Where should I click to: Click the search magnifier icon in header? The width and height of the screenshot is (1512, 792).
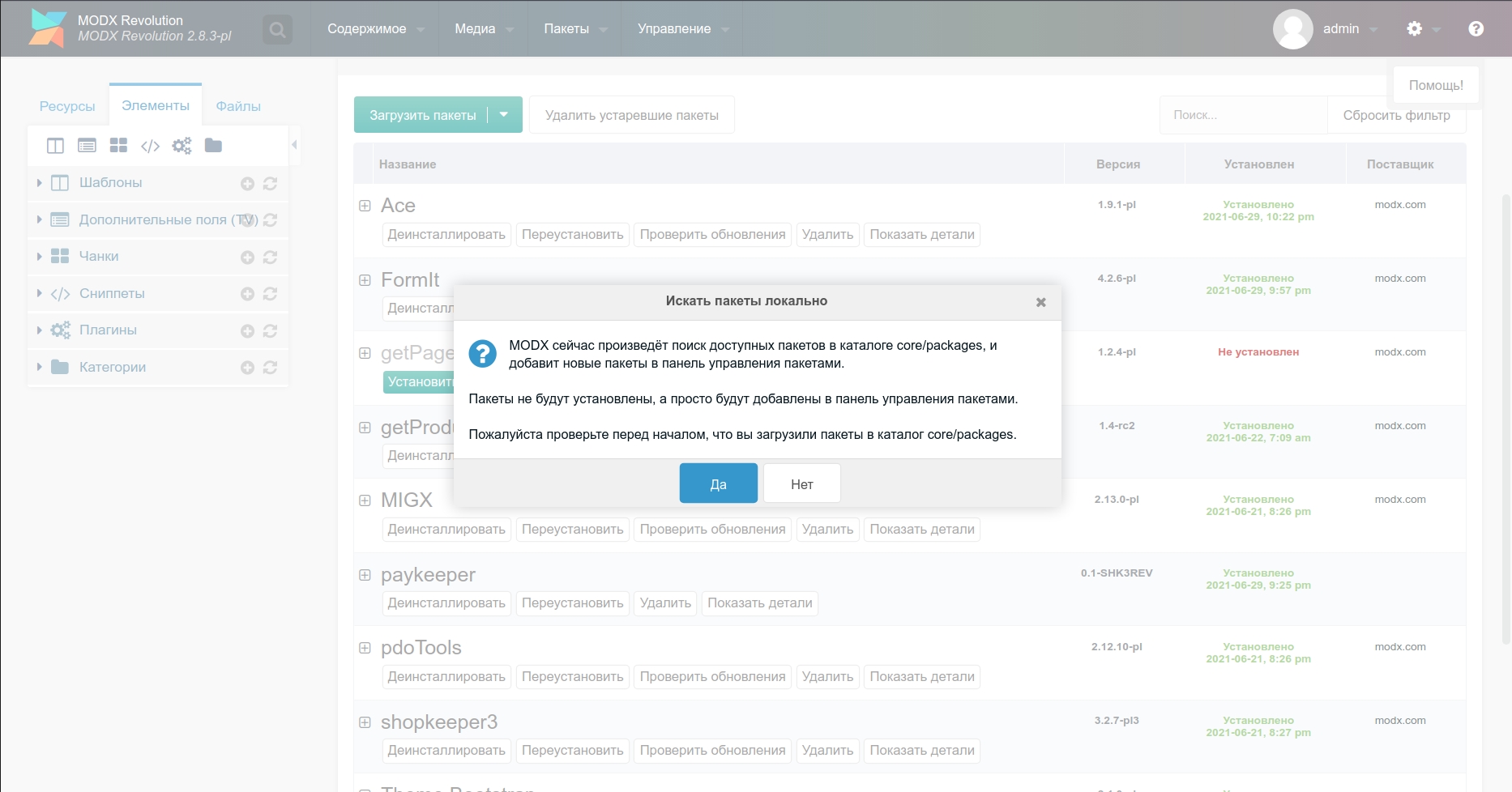(277, 30)
